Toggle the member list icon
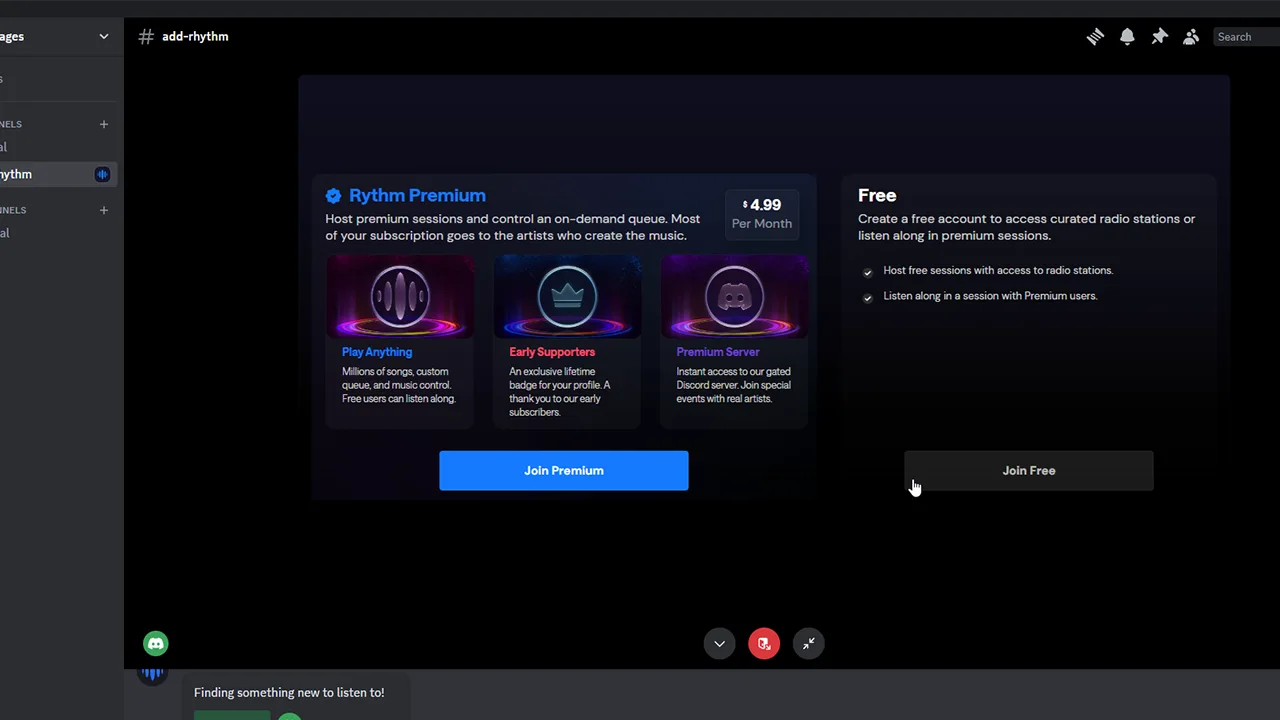 (x=1191, y=37)
